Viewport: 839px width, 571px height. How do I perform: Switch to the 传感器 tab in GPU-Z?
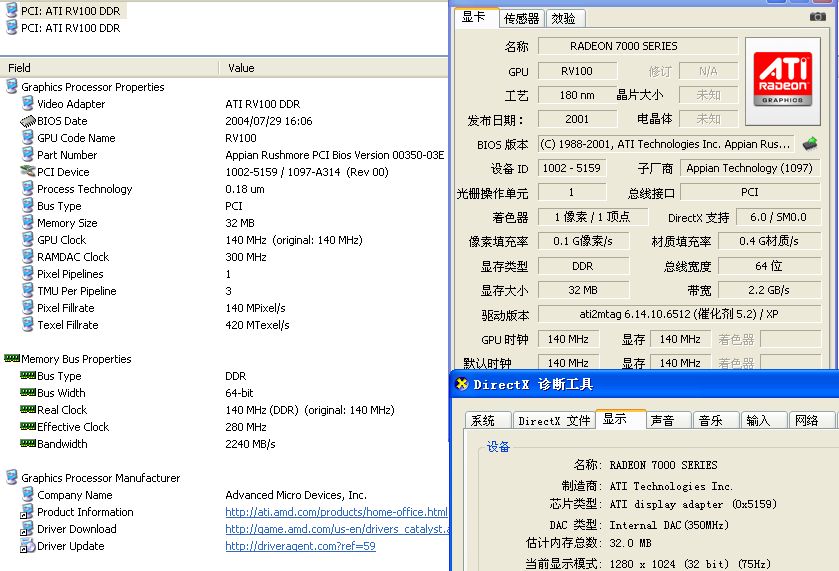tap(522, 19)
